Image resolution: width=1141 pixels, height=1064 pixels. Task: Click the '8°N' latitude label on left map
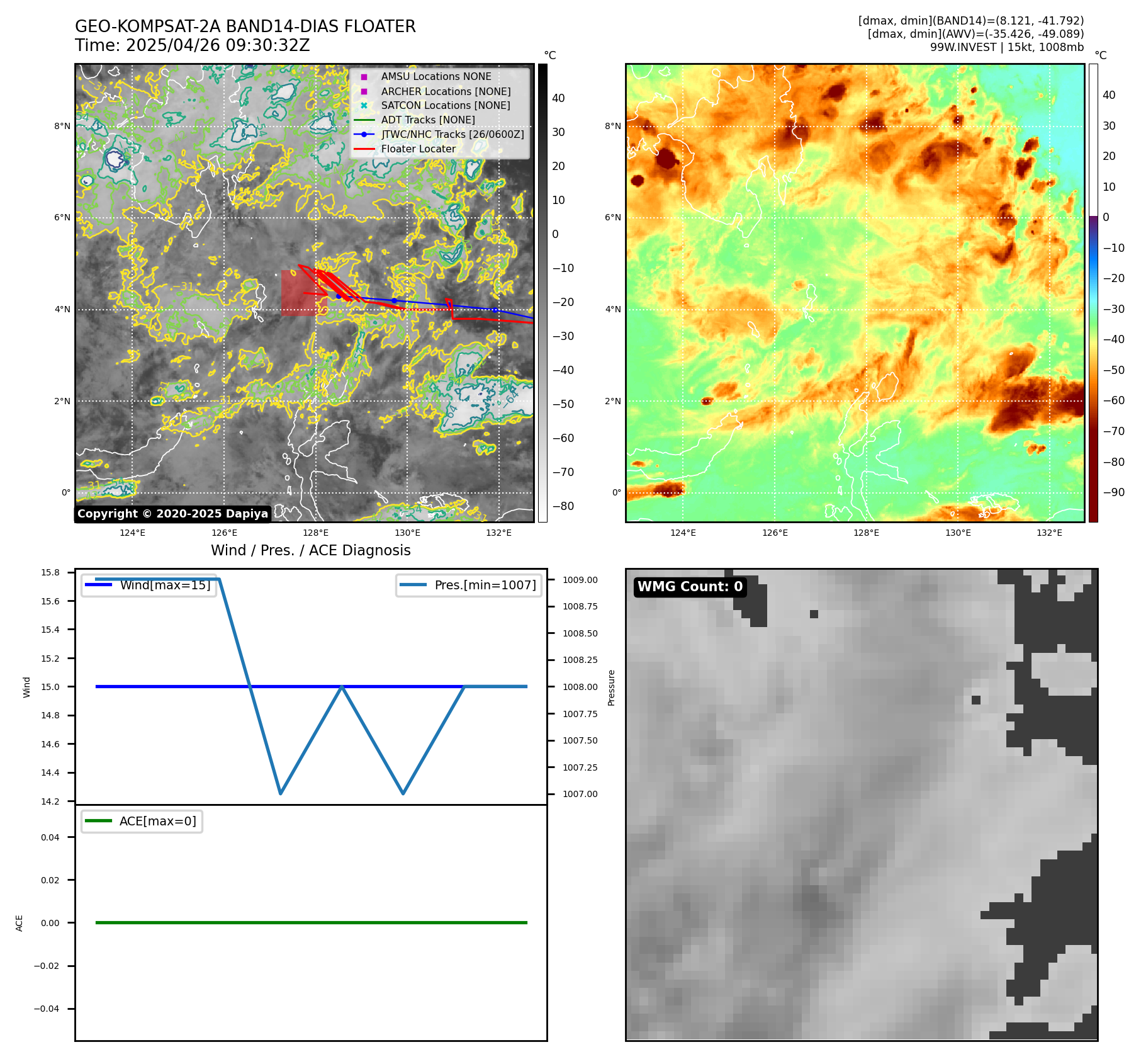click(x=62, y=126)
